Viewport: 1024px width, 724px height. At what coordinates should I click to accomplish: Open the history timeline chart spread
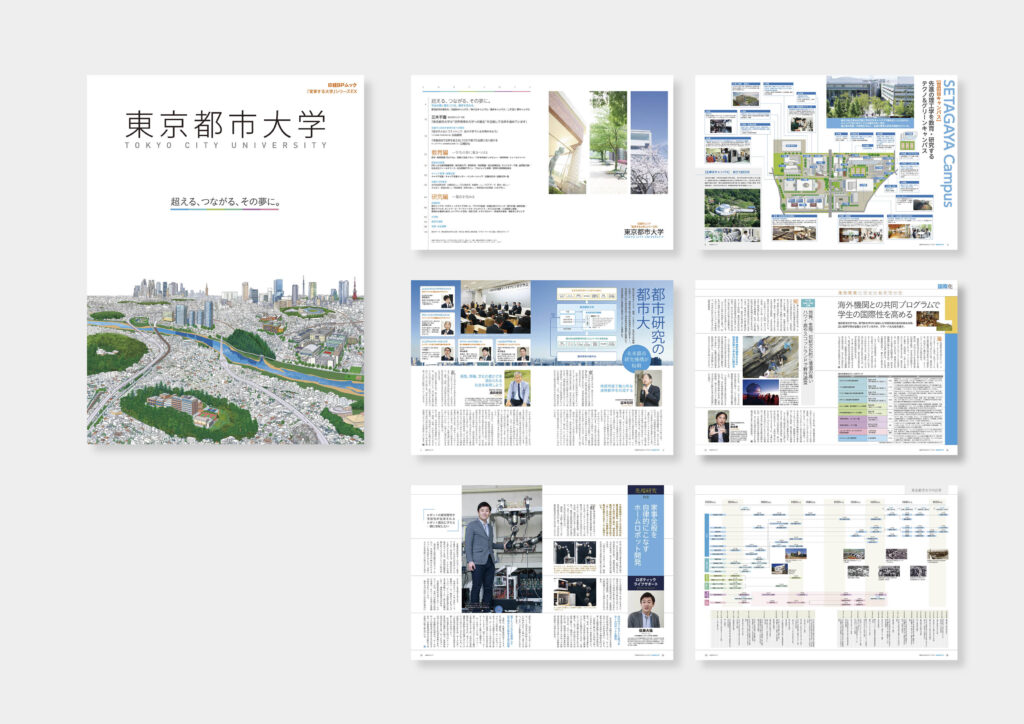826,572
